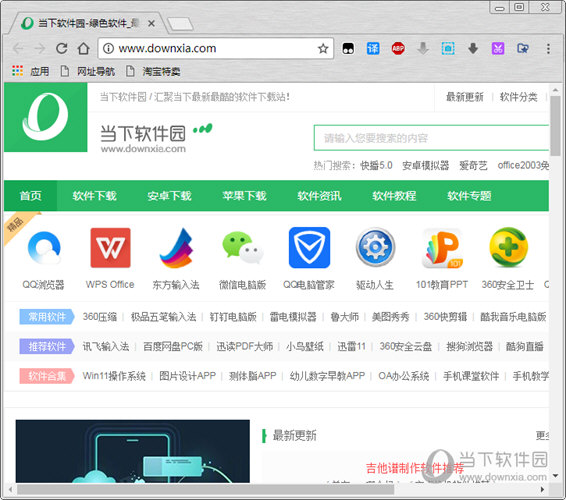This screenshot has width=566, height=500.
Task: Open WPS Office app icon
Action: pos(110,248)
